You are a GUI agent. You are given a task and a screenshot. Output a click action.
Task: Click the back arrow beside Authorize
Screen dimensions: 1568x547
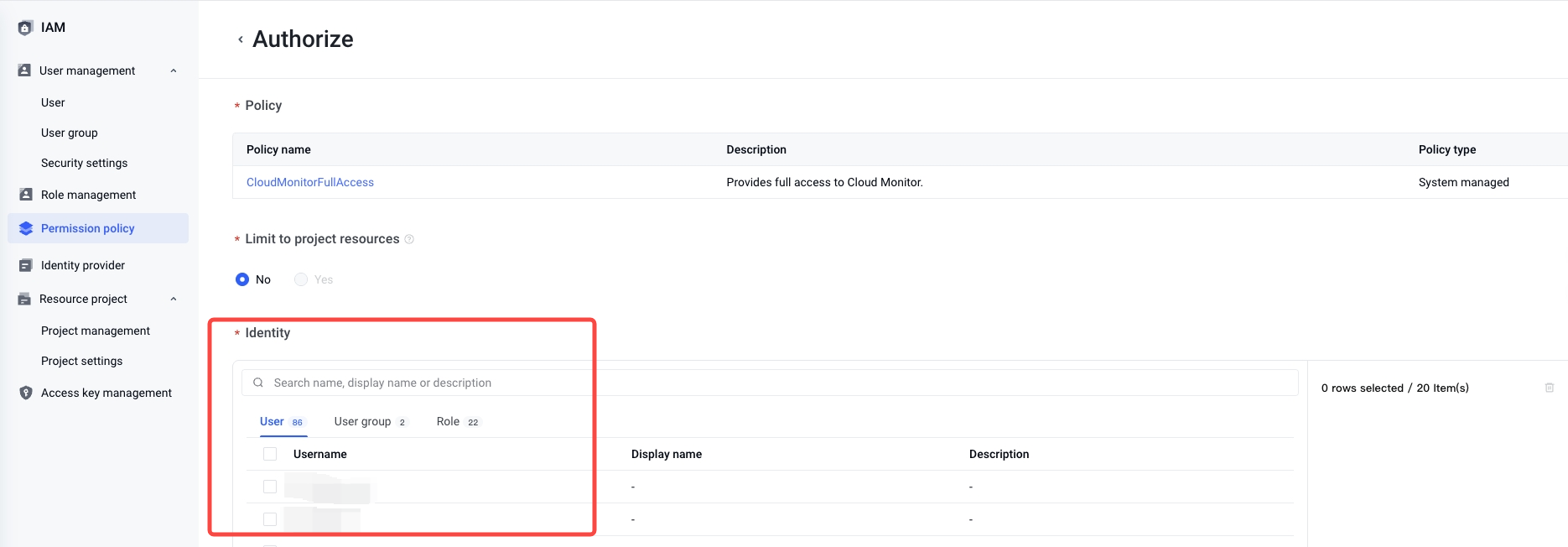pos(241,39)
